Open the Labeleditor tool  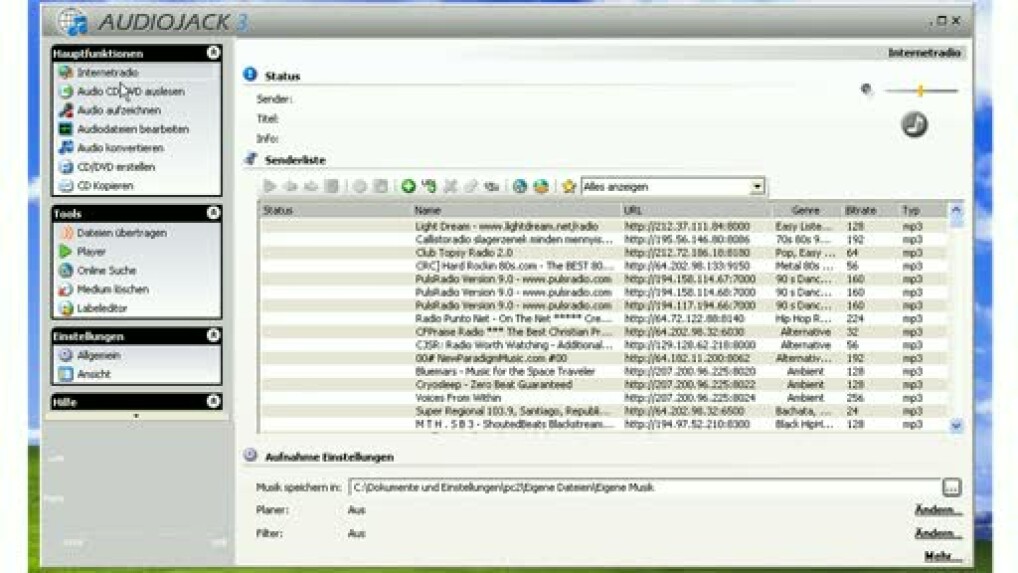click(x=103, y=308)
